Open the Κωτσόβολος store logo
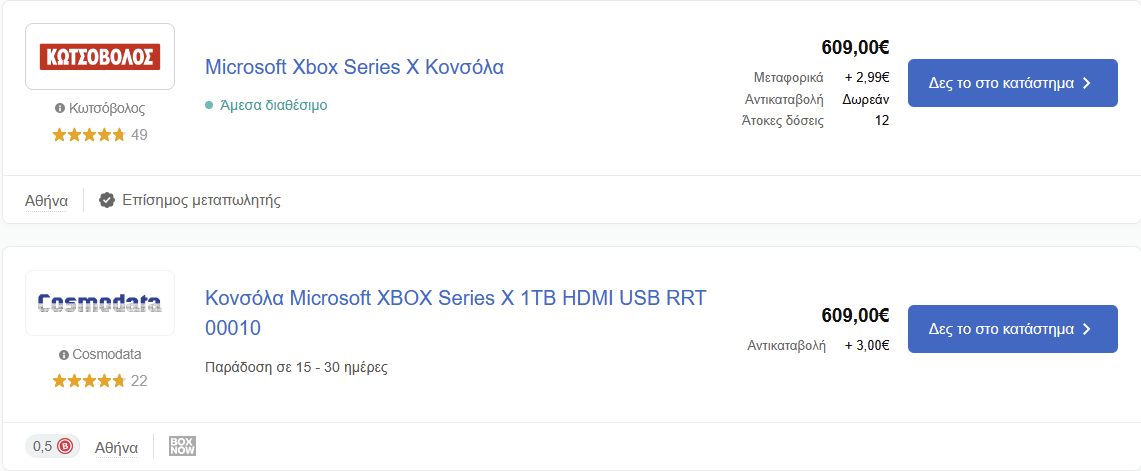 100,56
